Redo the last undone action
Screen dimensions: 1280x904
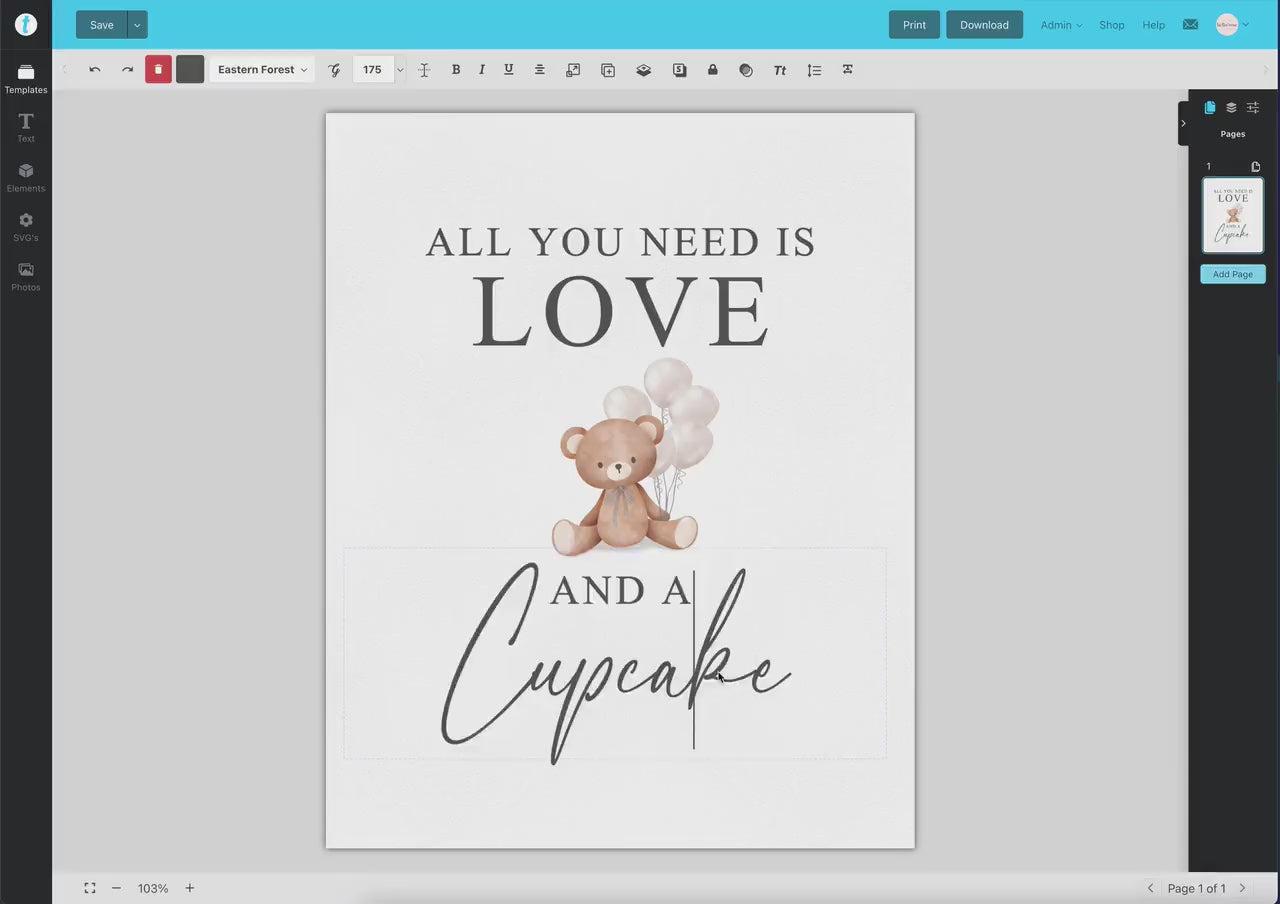127,70
